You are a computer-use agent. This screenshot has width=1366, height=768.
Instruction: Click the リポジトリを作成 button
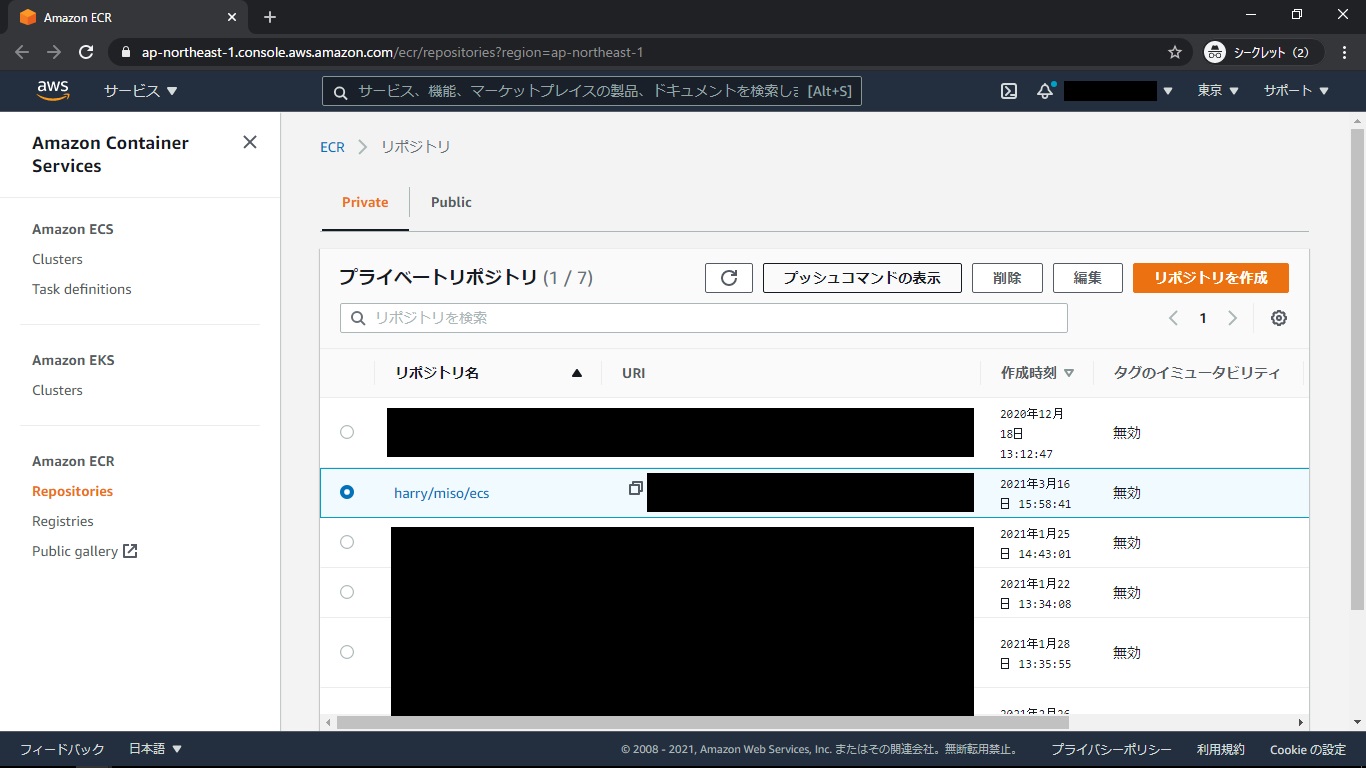[1210, 278]
